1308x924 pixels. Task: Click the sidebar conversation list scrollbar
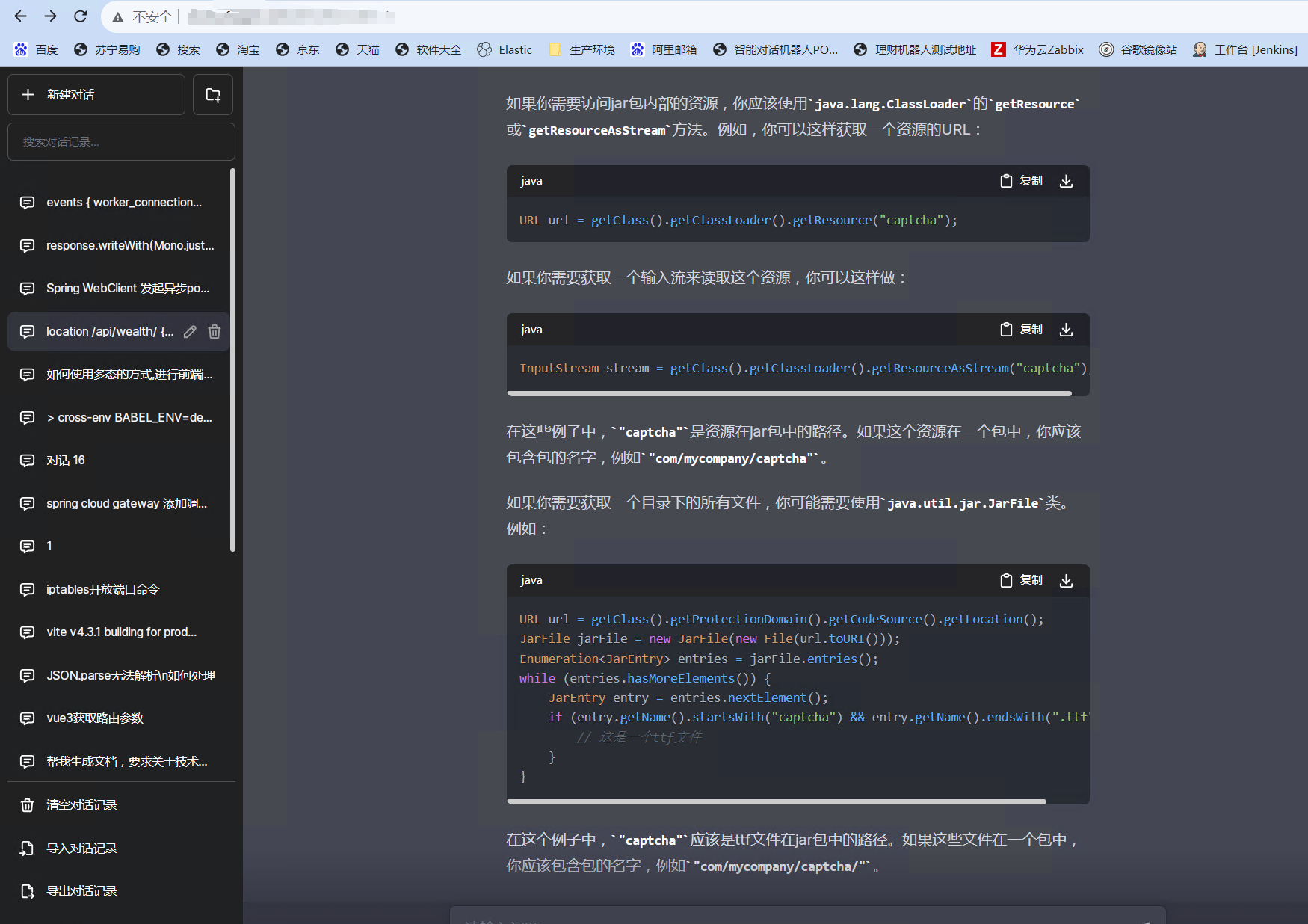click(232, 360)
